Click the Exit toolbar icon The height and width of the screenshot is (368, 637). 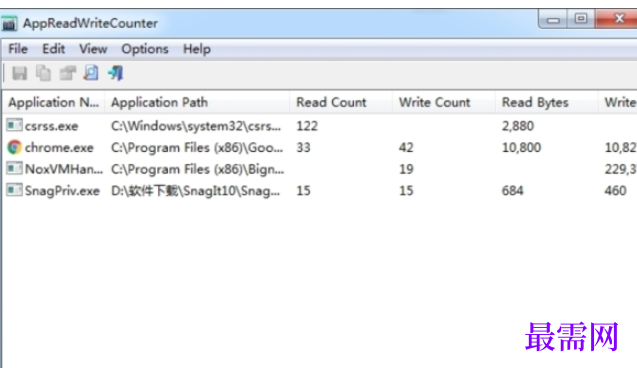click(115, 73)
